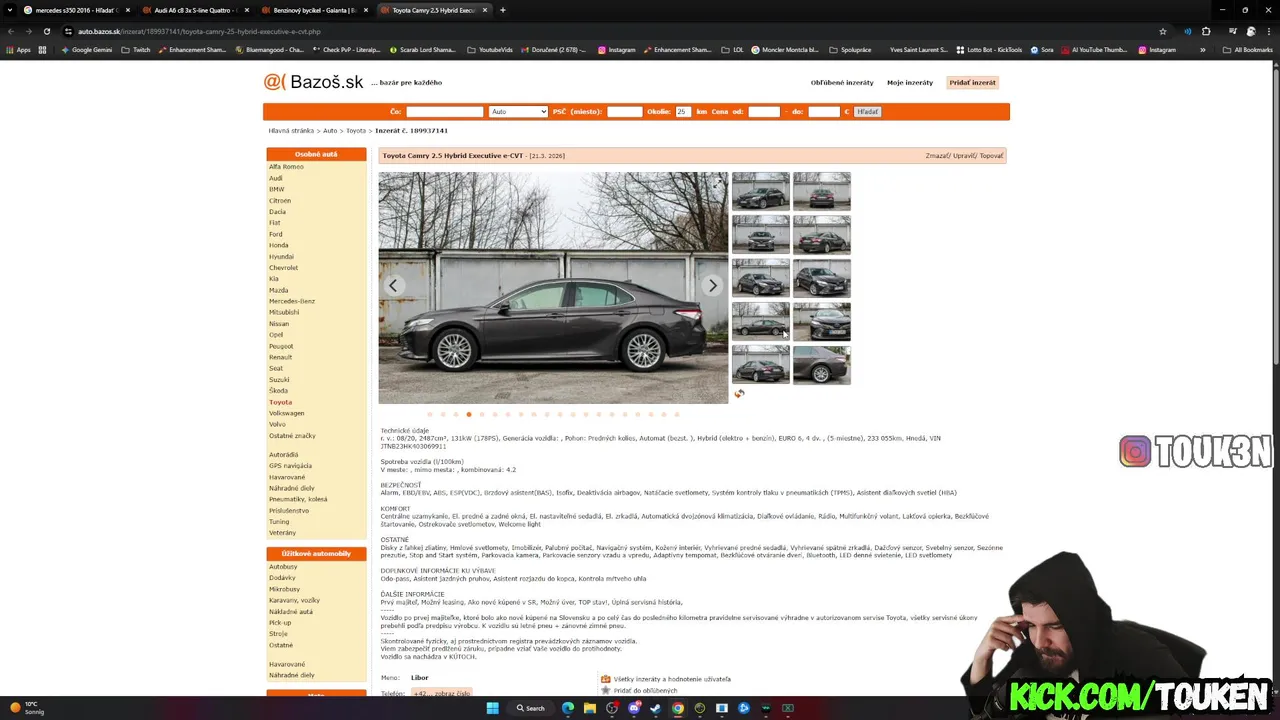Select 'Alfa Romeo' in the car brands list
The image size is (1280, 720).
click(286, 166)
